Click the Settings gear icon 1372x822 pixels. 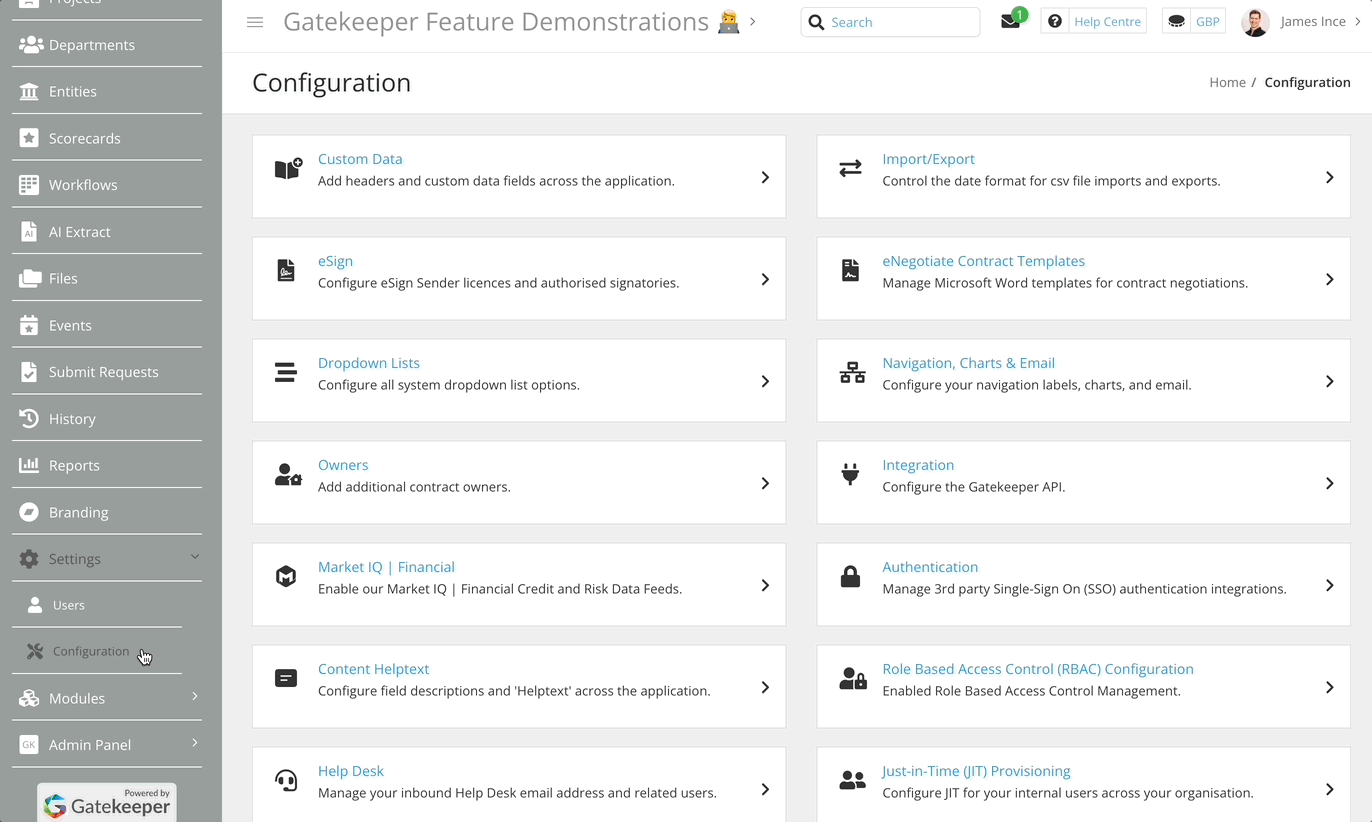(x=29, y=559)
